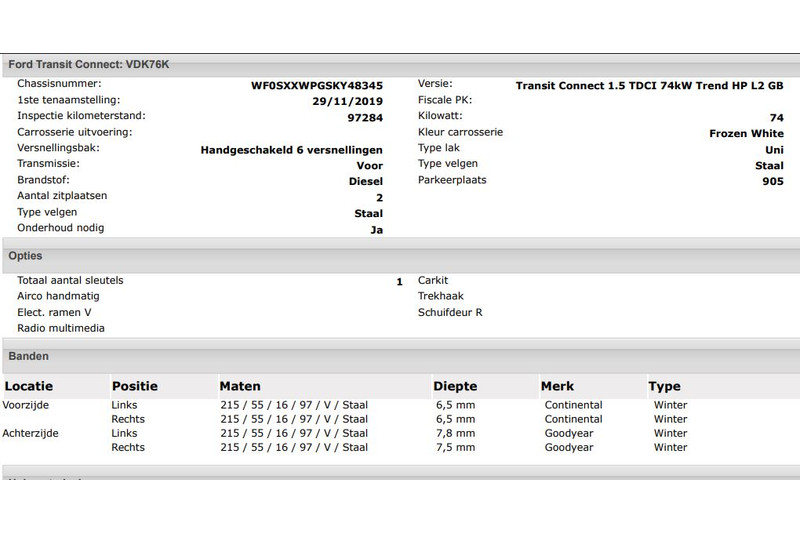Click the Parkeerplaats value 905

point(772,181)
